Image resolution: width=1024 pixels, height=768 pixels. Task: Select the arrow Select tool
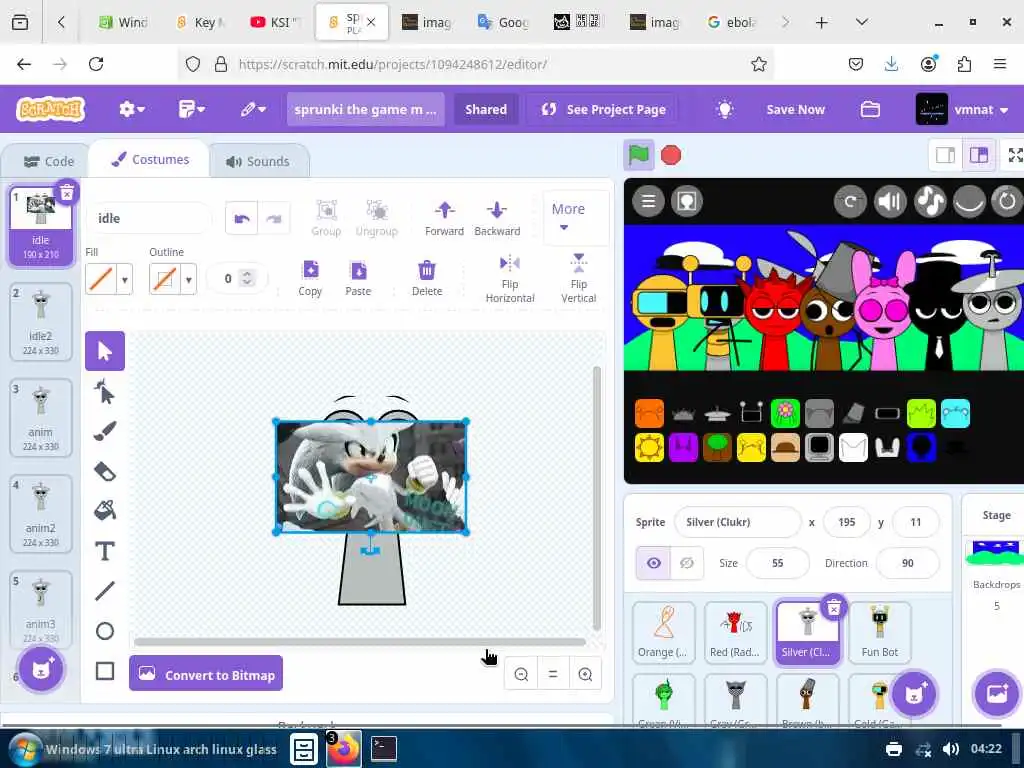pyautogui.click(x=104, y=351)
